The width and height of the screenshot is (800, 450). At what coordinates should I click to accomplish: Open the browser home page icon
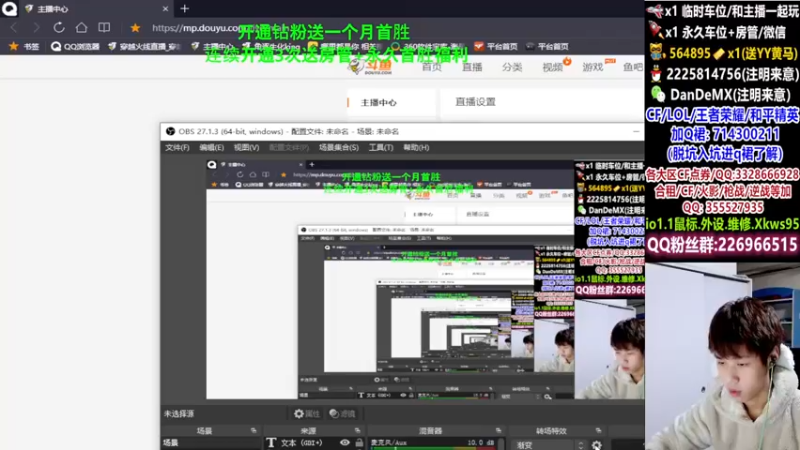[x=81, y=28]
